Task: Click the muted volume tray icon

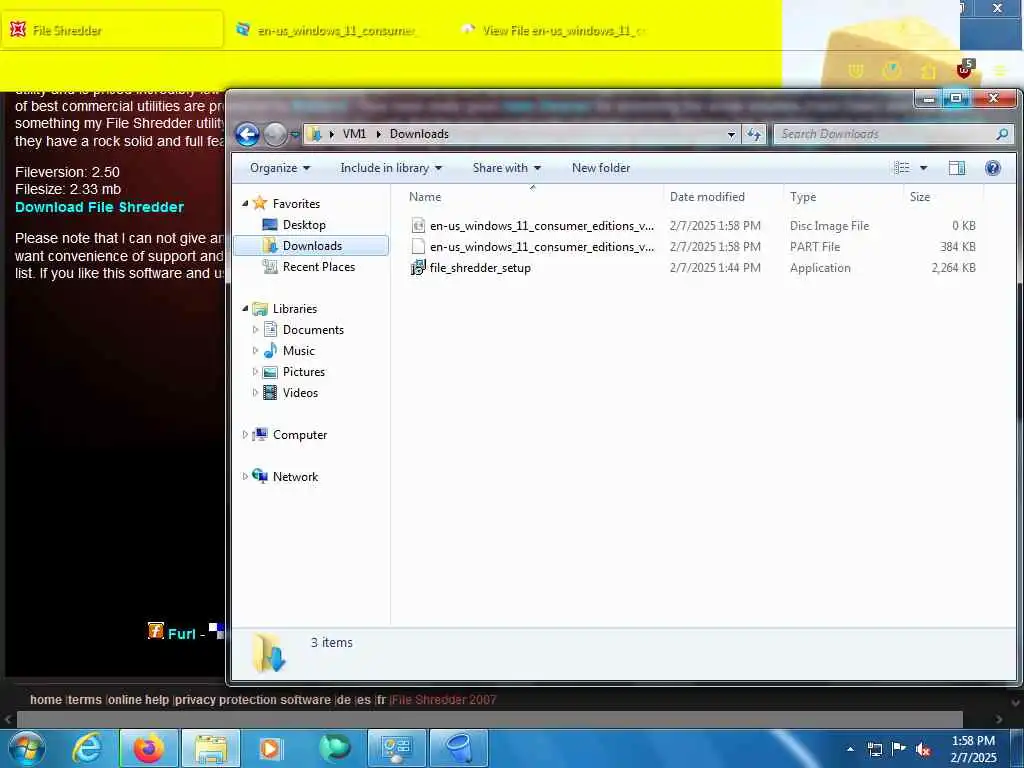Action: [923, 749]
